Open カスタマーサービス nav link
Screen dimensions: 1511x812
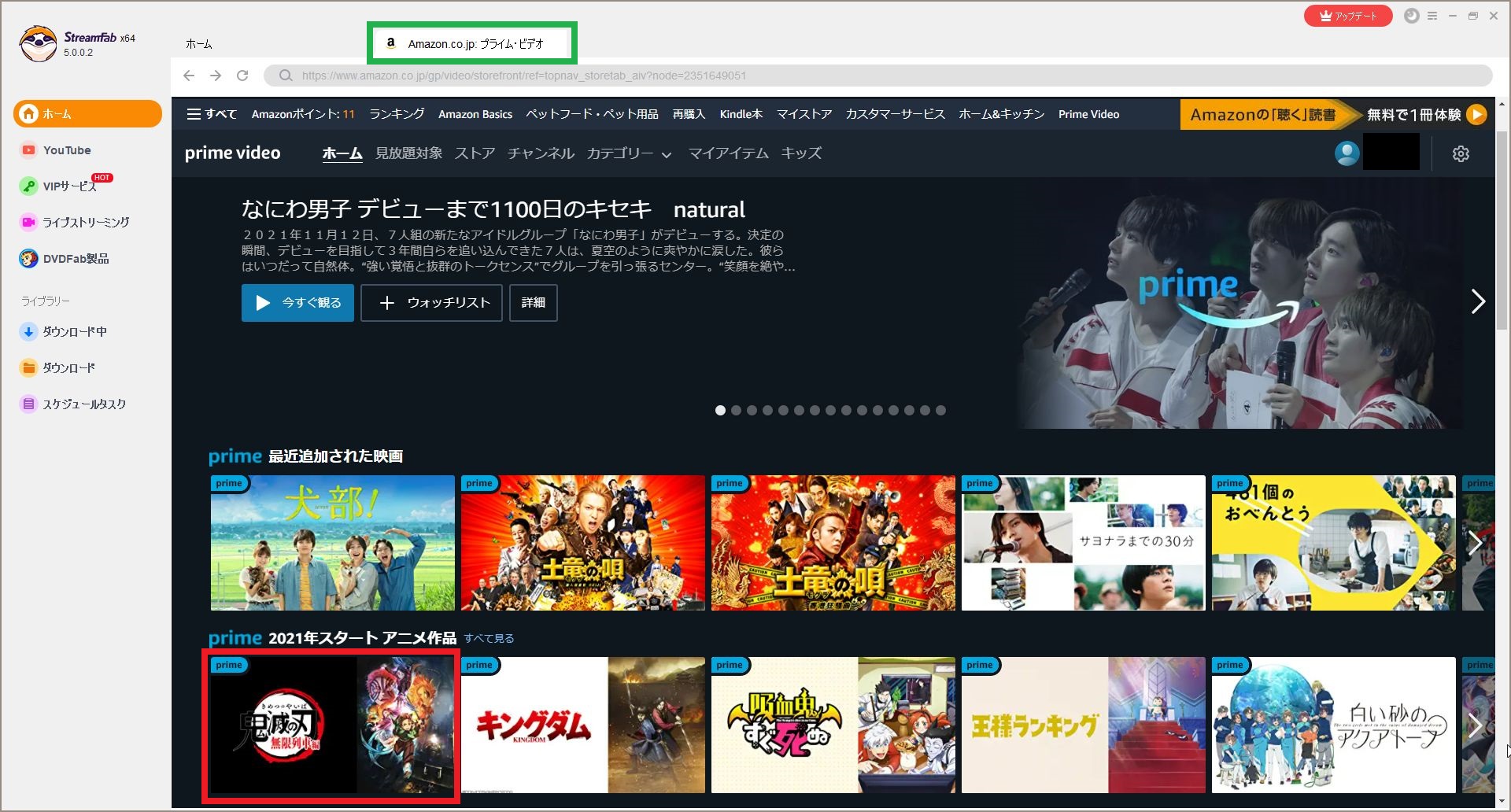896,114
